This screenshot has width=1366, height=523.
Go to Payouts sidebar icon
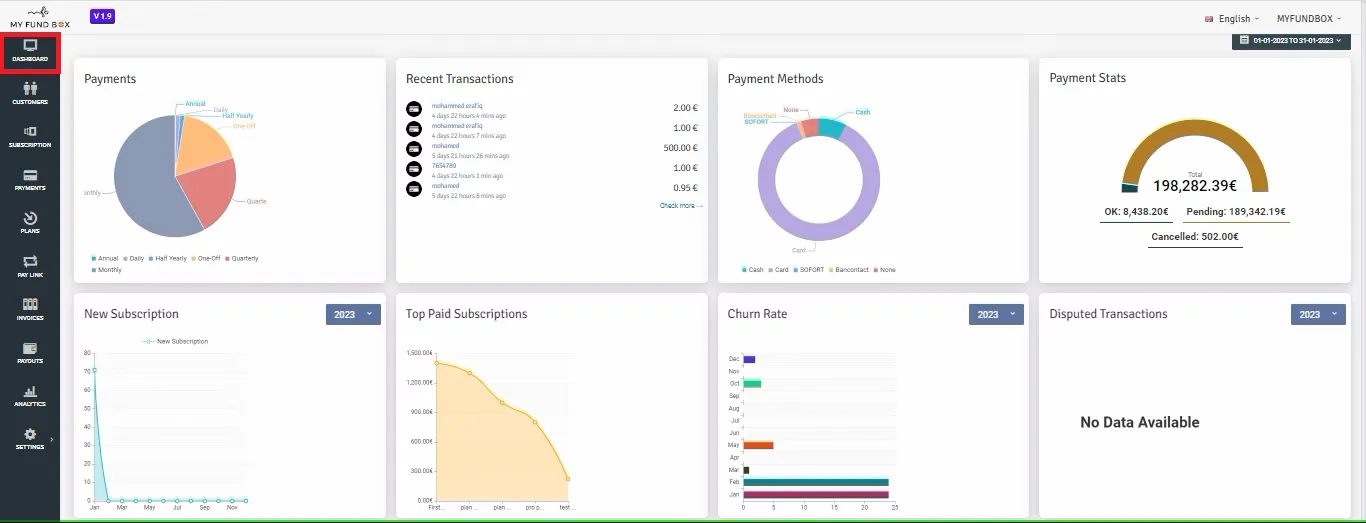click(x=30, y=348)
